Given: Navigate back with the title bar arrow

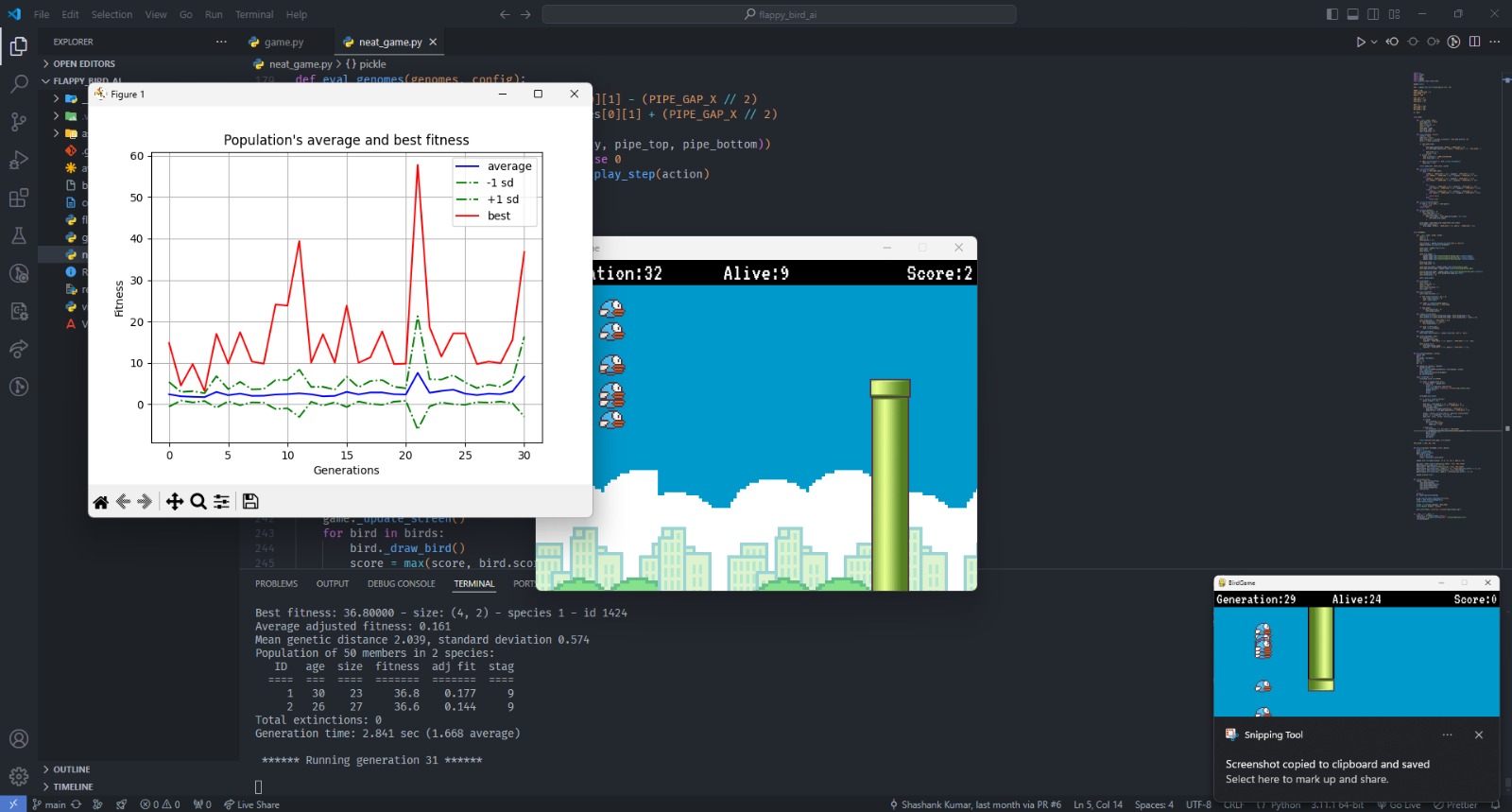Looking at the screenshot, I should click(x=505, y=14).
